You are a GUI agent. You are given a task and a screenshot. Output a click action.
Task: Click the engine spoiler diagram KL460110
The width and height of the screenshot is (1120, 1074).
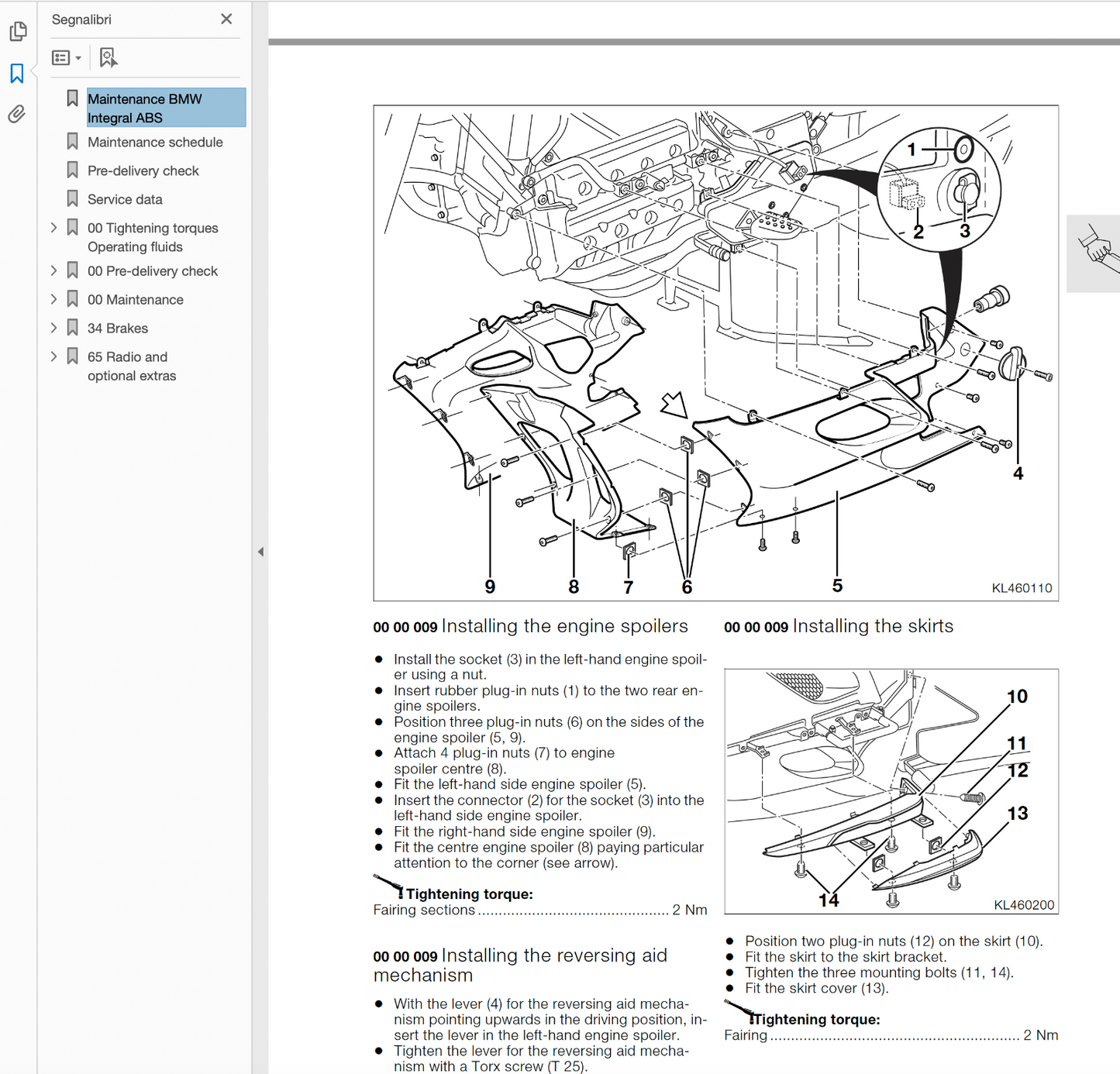(715, 353)
